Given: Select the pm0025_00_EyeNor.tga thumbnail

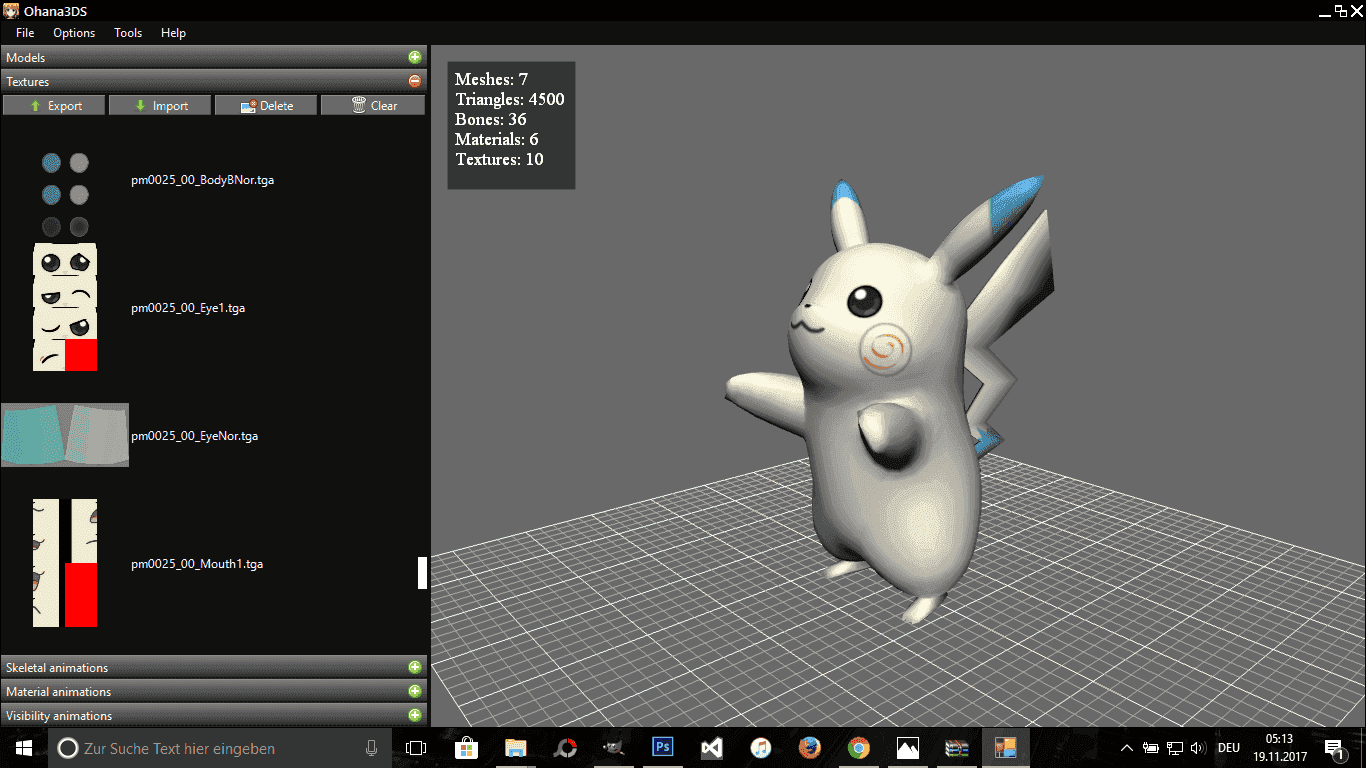Looking at the screenshot, I should tap(65, 435).
